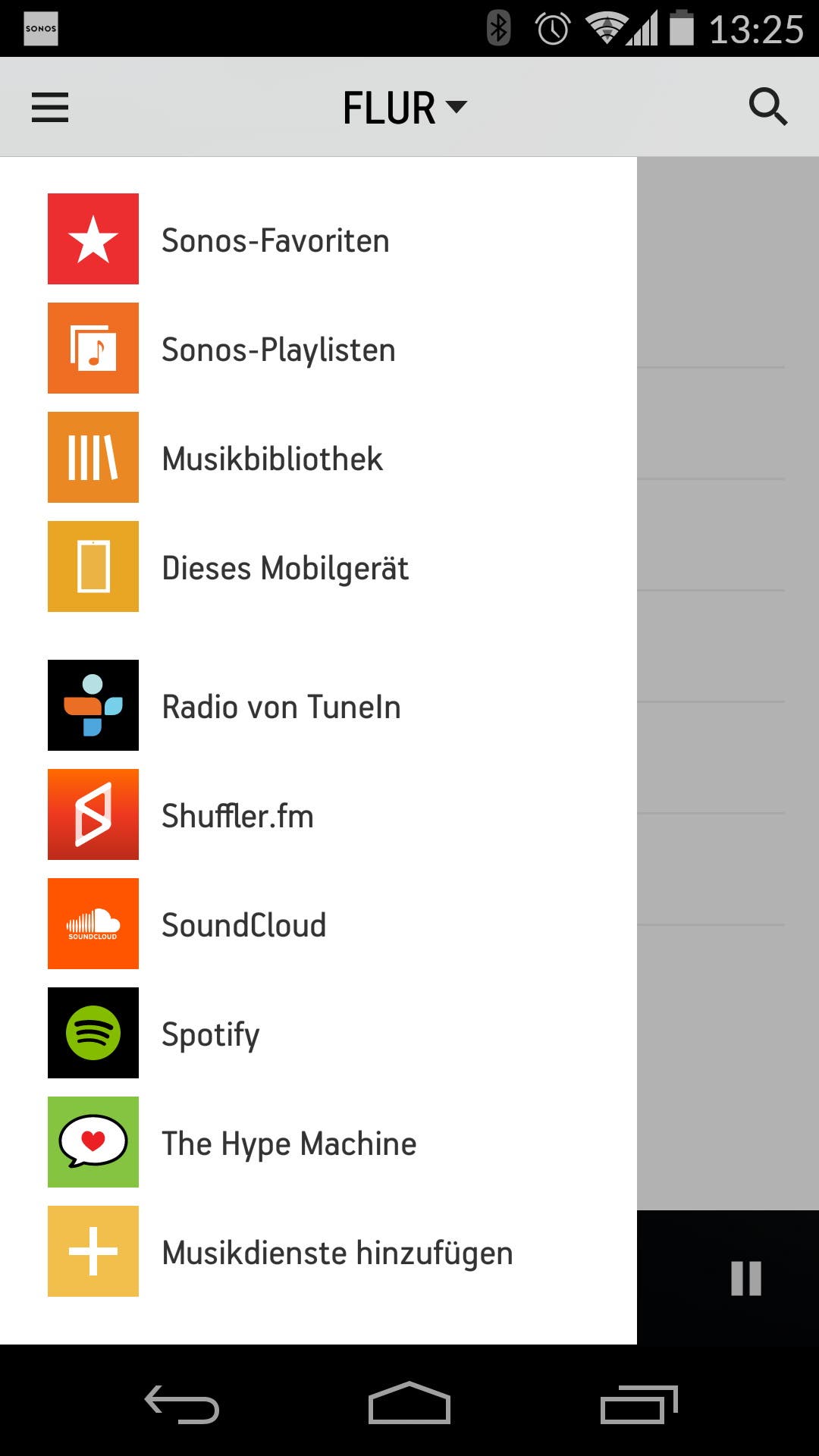Tap the Shuffler.fm logo icon
This screenshot has width=819, height=1456.
point(93,814)
